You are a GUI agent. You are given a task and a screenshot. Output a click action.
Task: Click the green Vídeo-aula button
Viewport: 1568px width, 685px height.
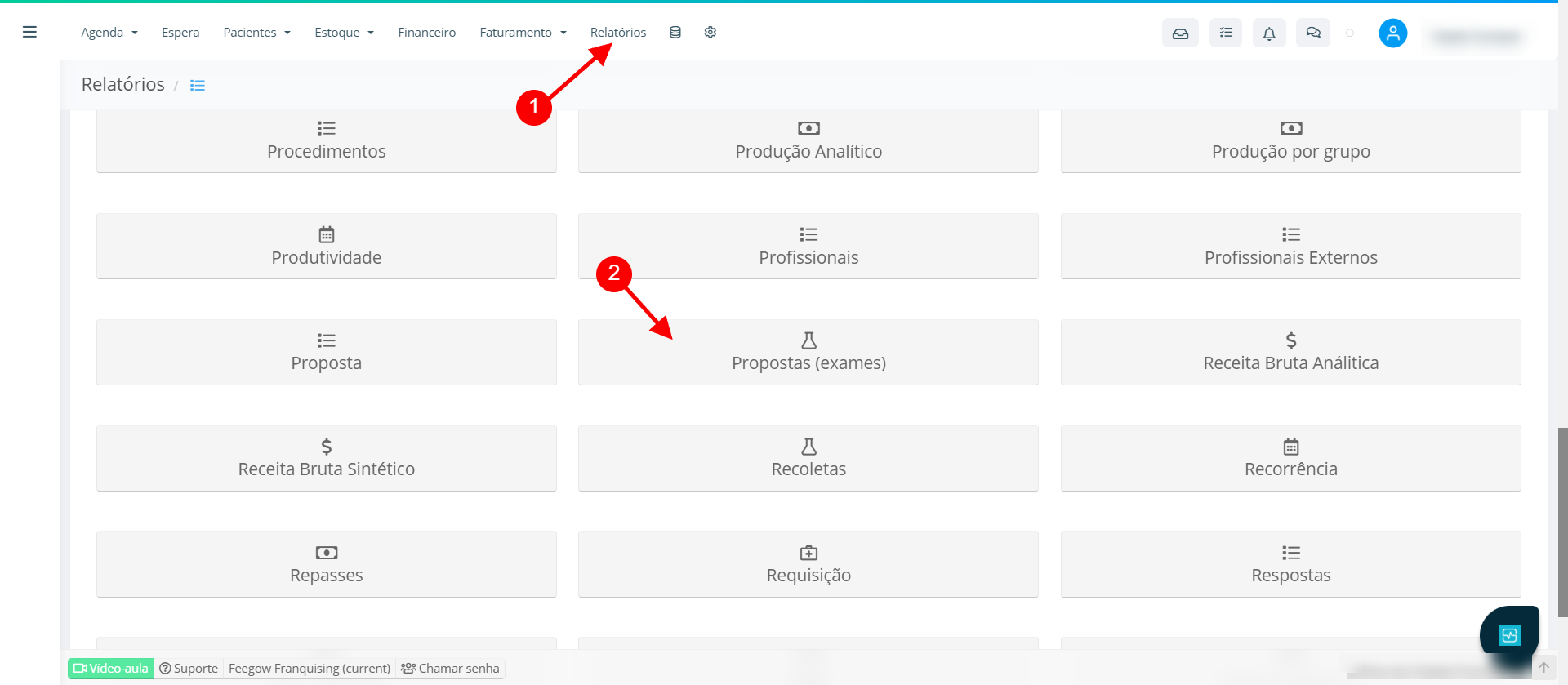[110, 668]
